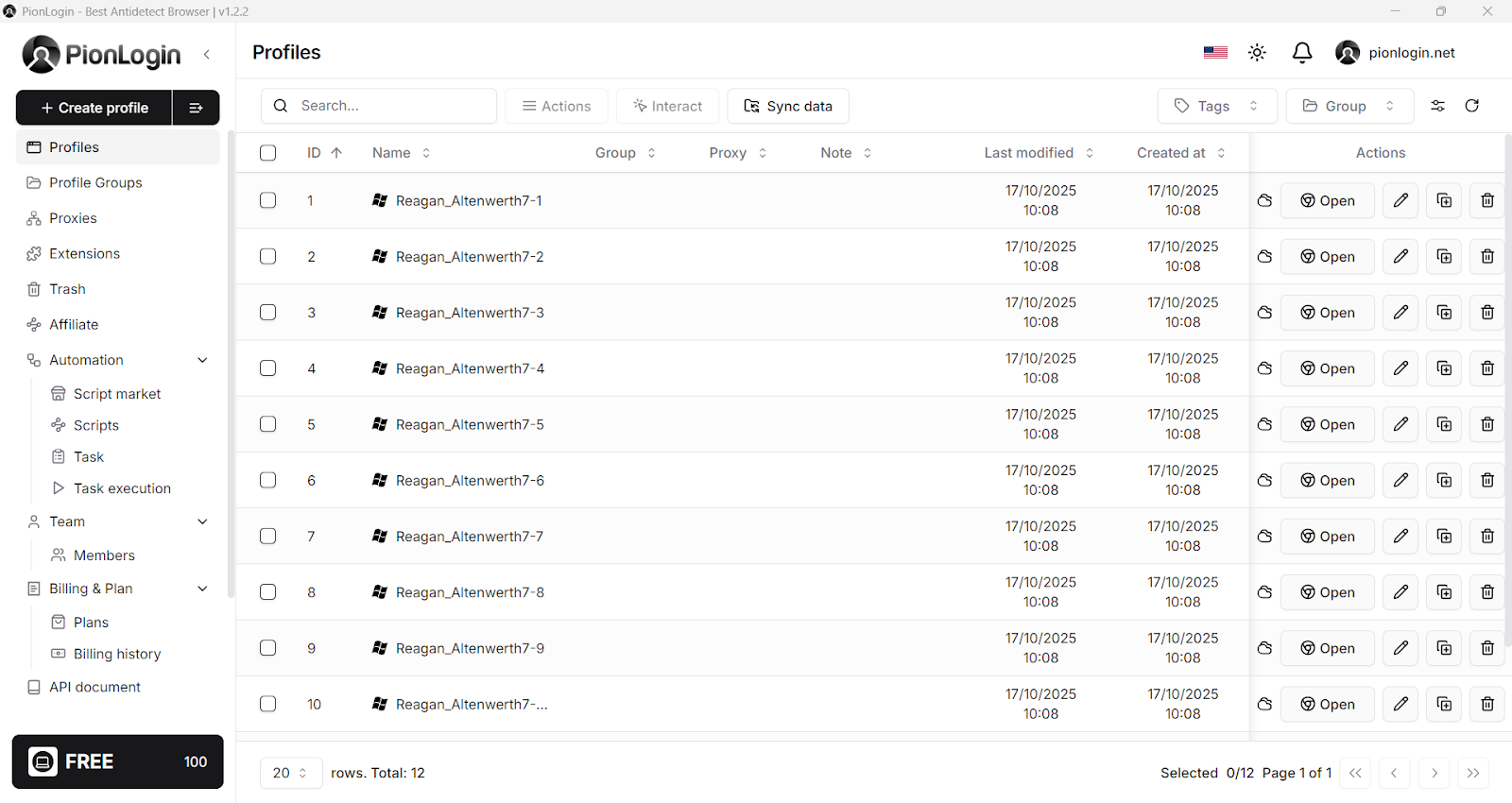Viewport: 1512px width, 803px height.
Task: Click the refresh icon in the toolbar
Action: [1471, 106]
